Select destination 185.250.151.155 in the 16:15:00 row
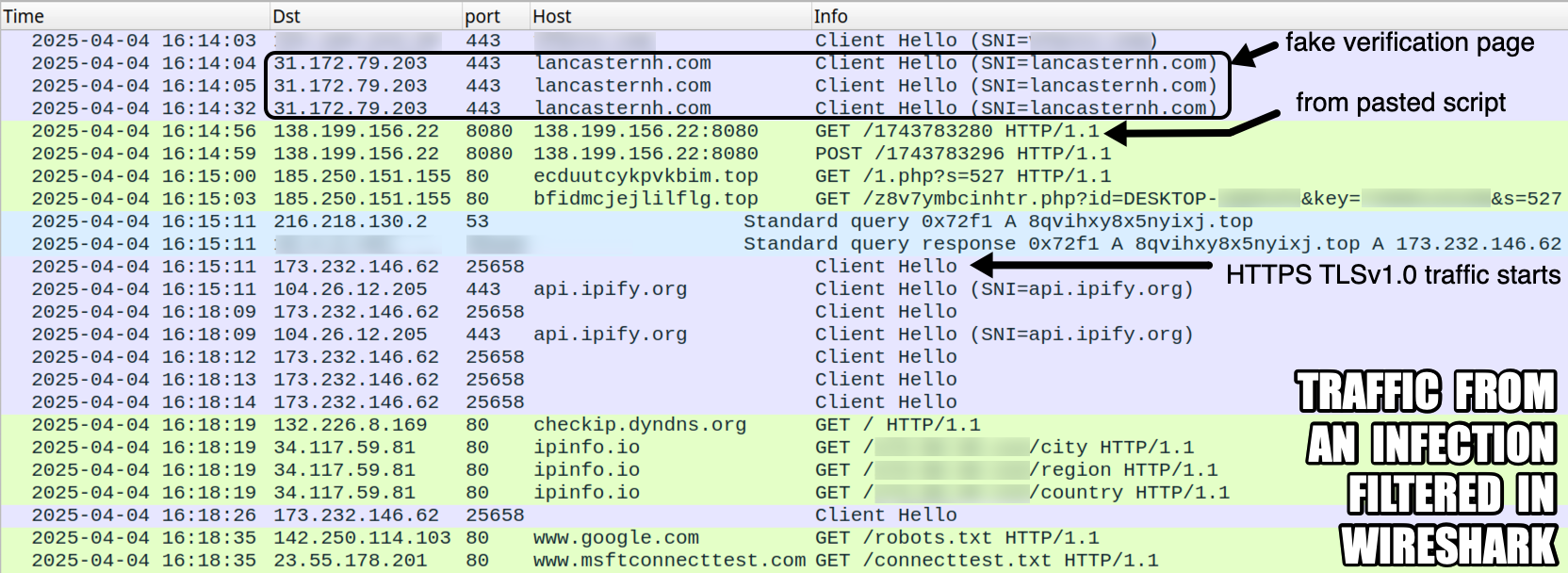 click(362, 176)
